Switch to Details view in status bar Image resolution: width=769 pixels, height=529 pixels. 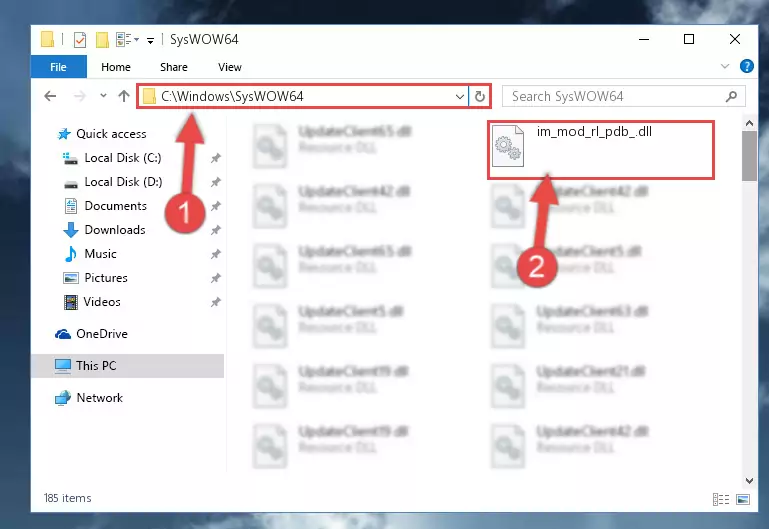tap(720, 500)
